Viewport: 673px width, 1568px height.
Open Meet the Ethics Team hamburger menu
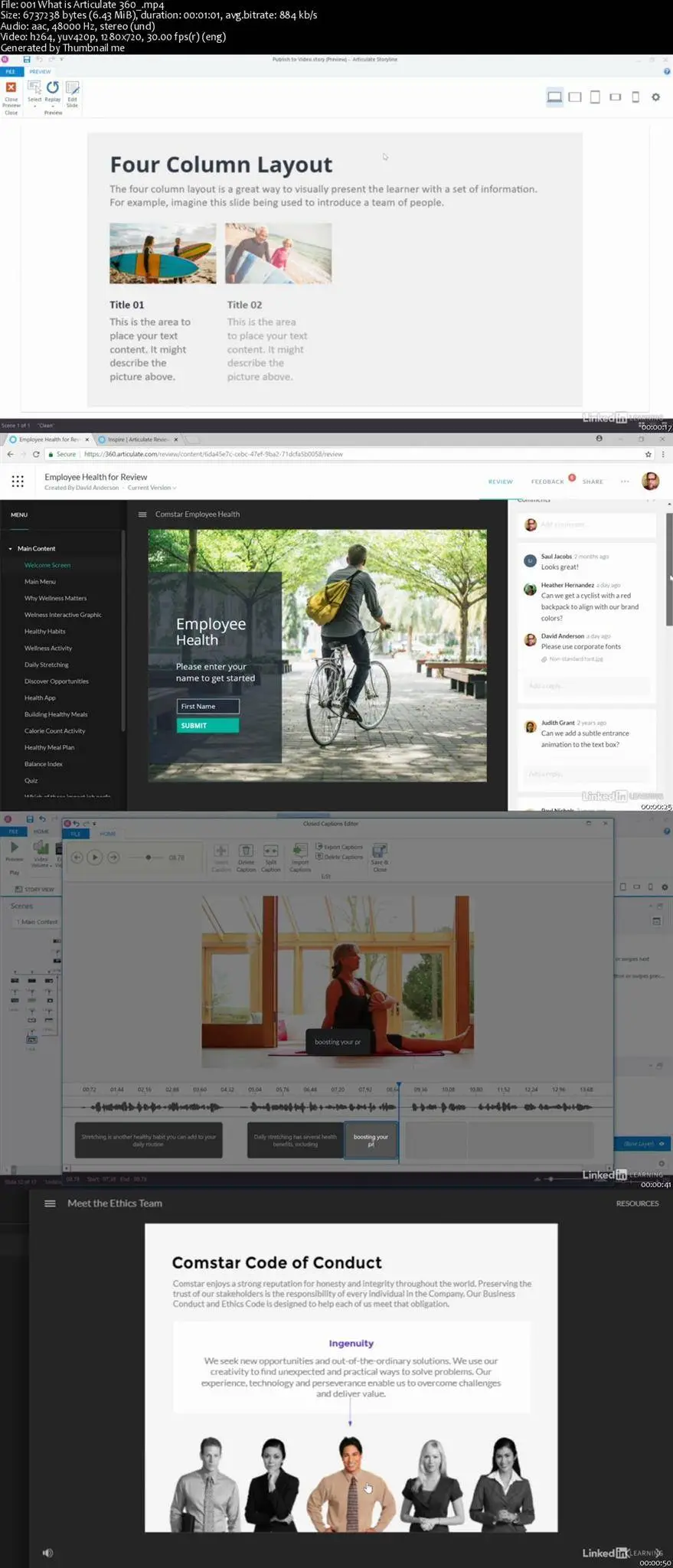pyautogui.click(x=50, y=1204)
